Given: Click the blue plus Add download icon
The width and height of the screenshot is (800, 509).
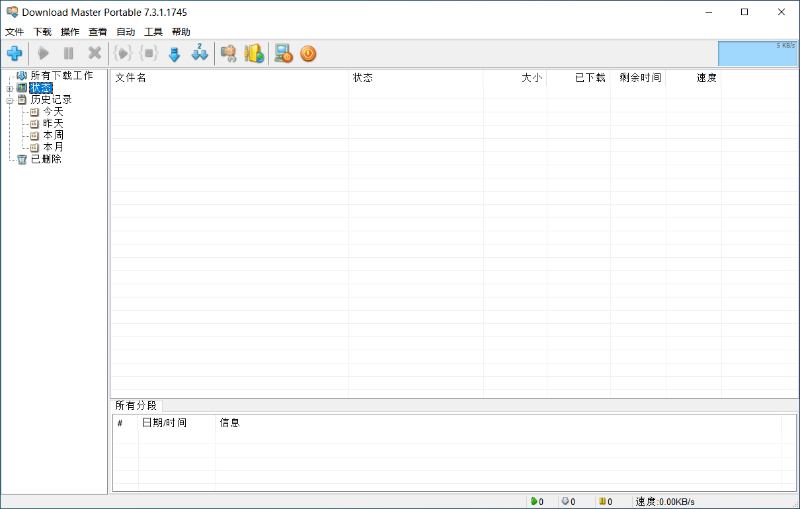Looking at the screenshot, I should pyautogui.click(x=14, y=53).
